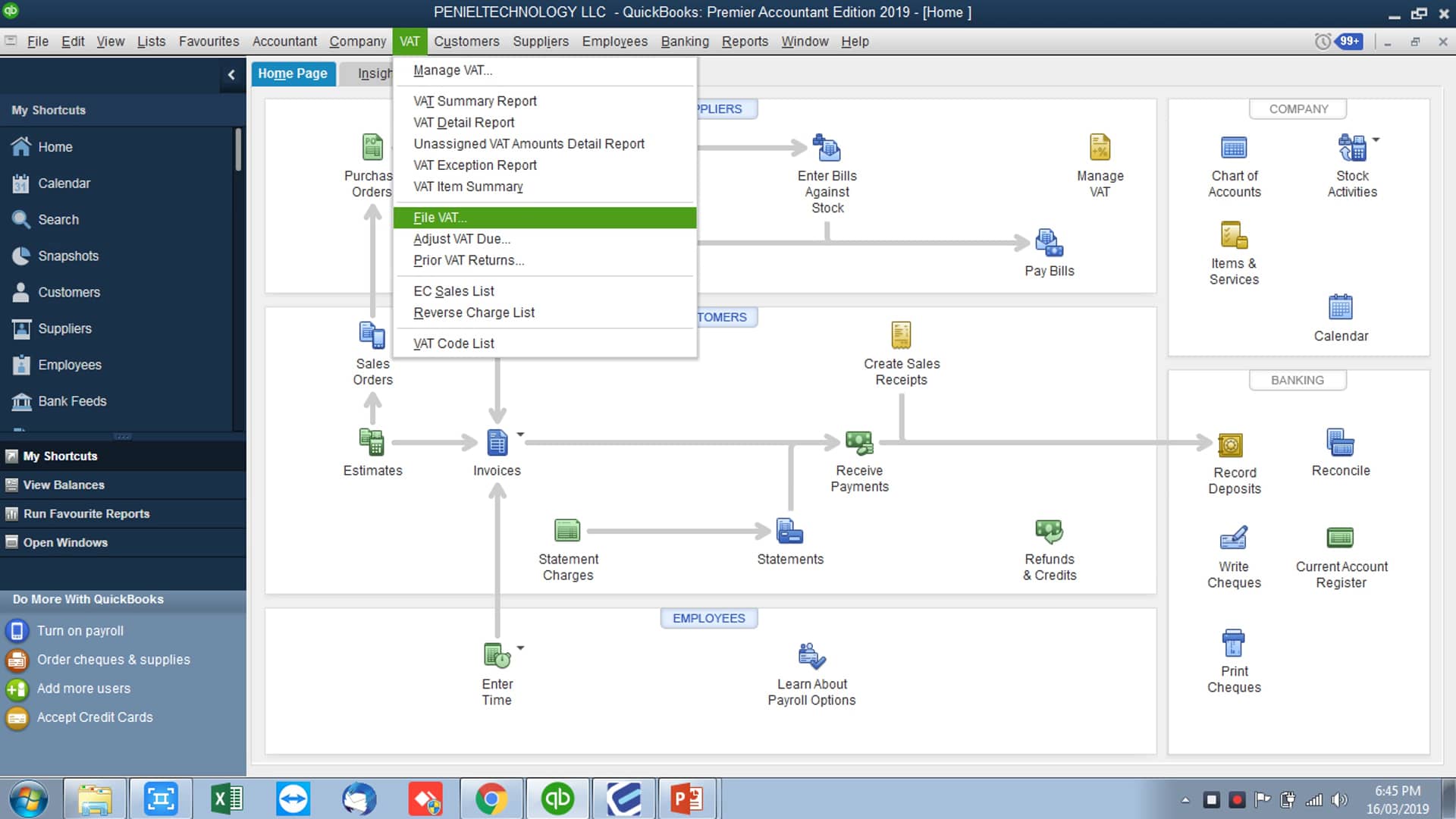Open Chart of Accounts icon
The image size is (1456, 819).
coord(1234,148)
